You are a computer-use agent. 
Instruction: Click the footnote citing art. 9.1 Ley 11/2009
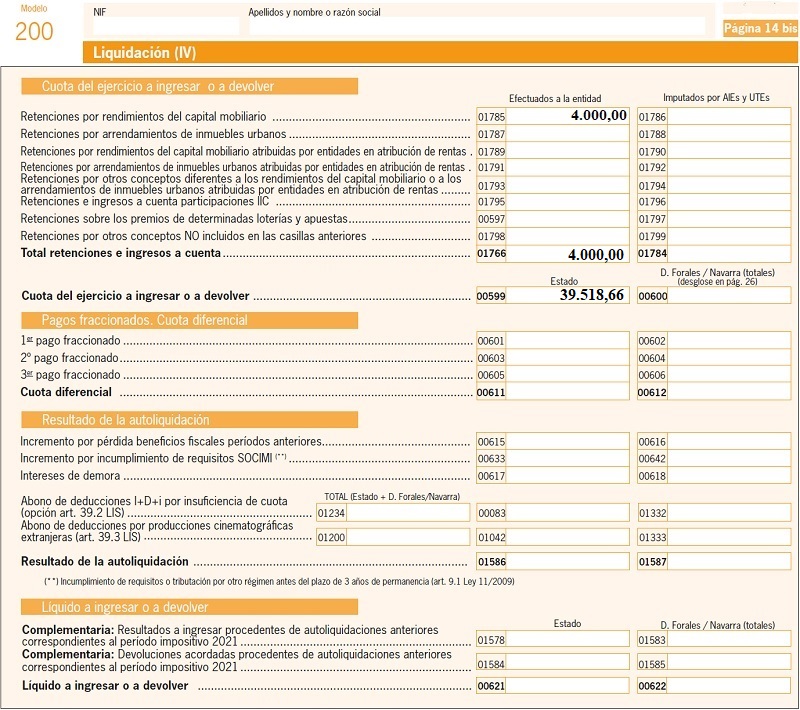tap(280, 581)
